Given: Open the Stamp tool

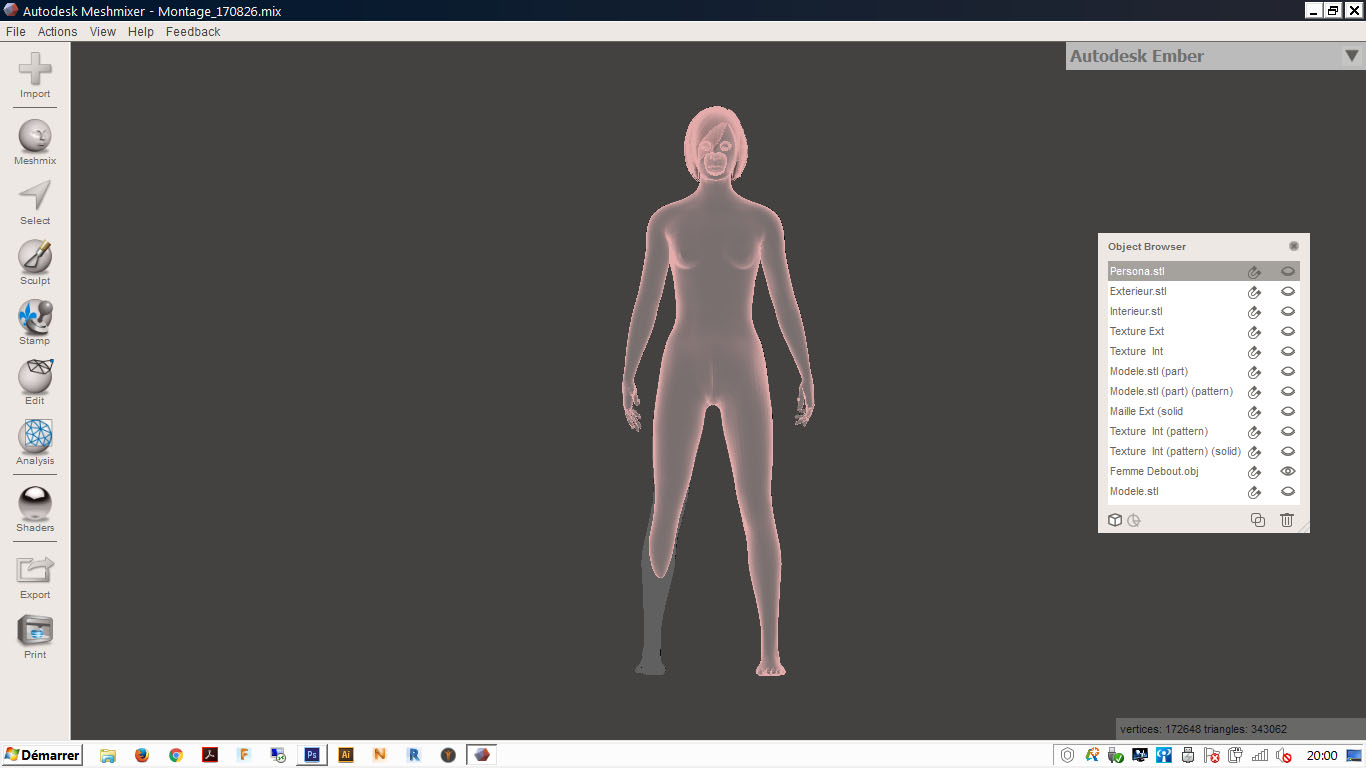Looking at the screenshot, I should pyautogui.click(x=35, y=322).
